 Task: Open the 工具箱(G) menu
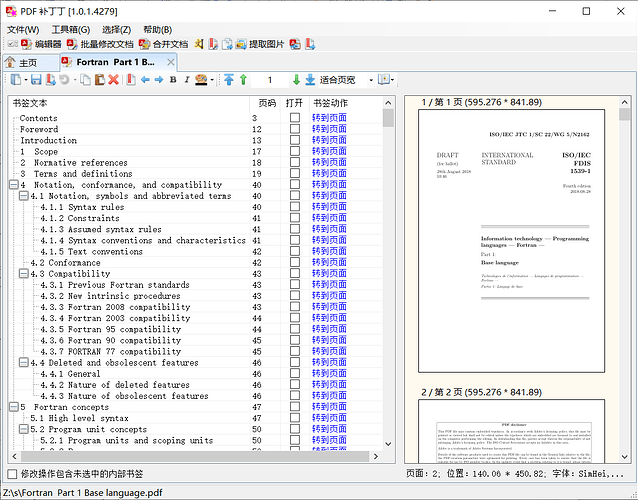(71, 30)
